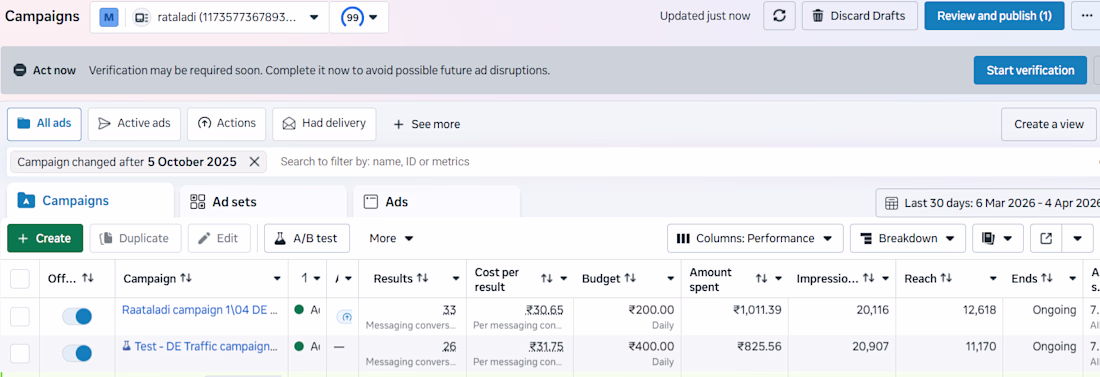Select the Active ads view
The image size is (1100, 377).
pyautogui.click(x=134, y=124)
